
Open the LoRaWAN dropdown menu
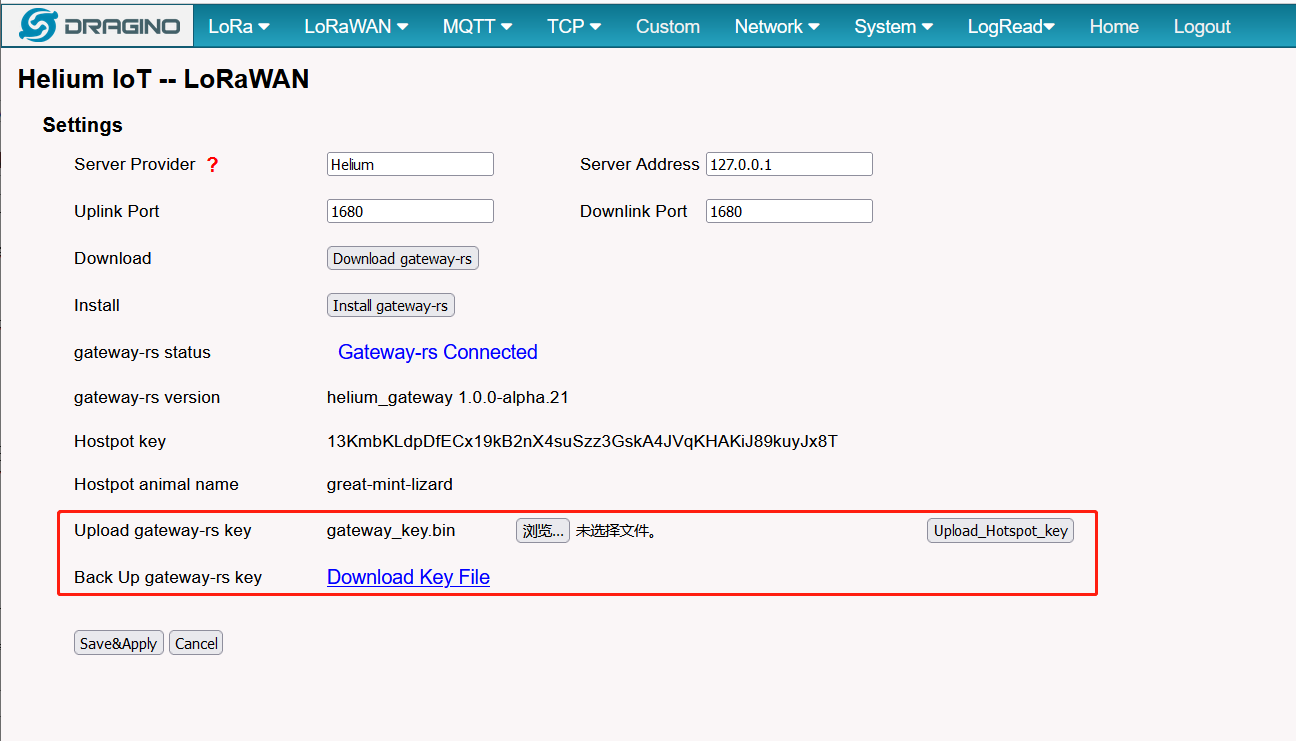tap(356, 27)
